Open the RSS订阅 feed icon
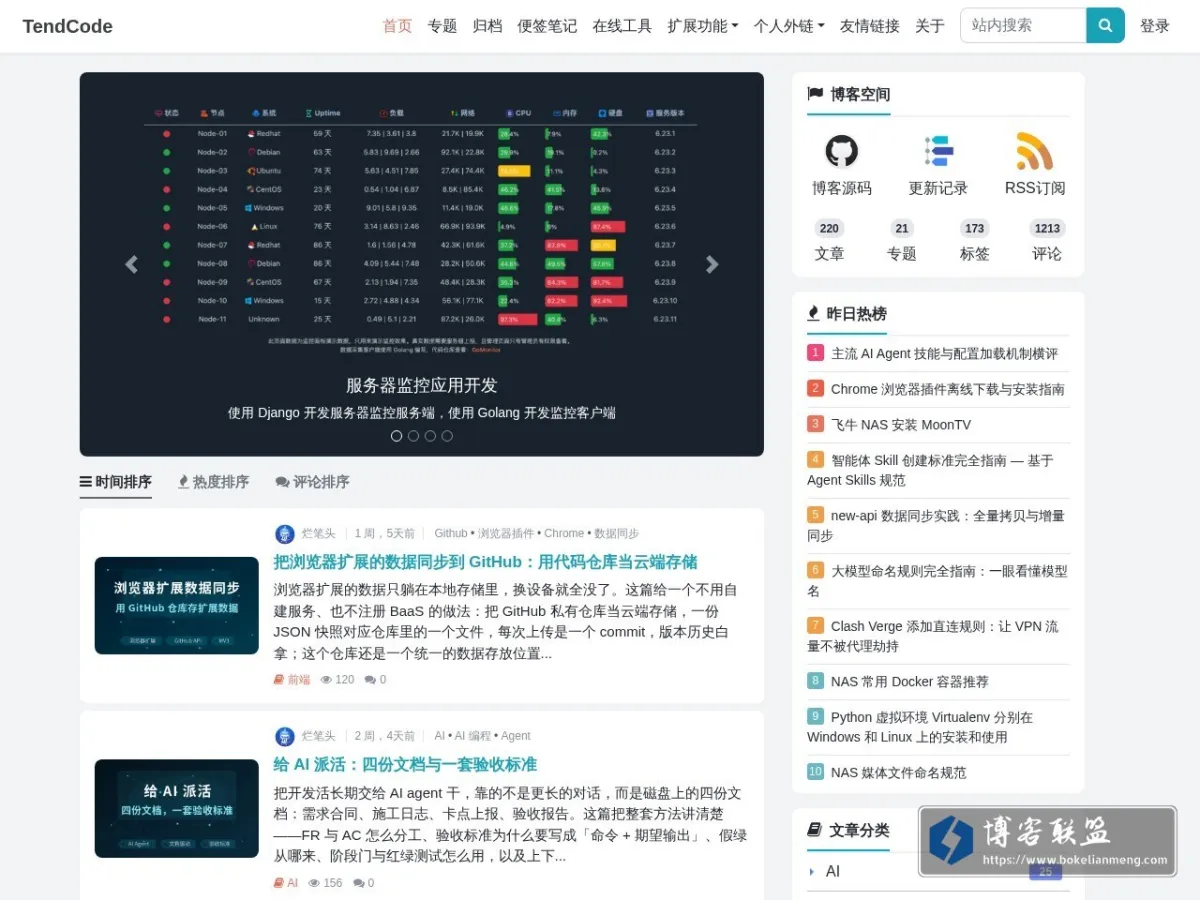 coord(1035,151)
